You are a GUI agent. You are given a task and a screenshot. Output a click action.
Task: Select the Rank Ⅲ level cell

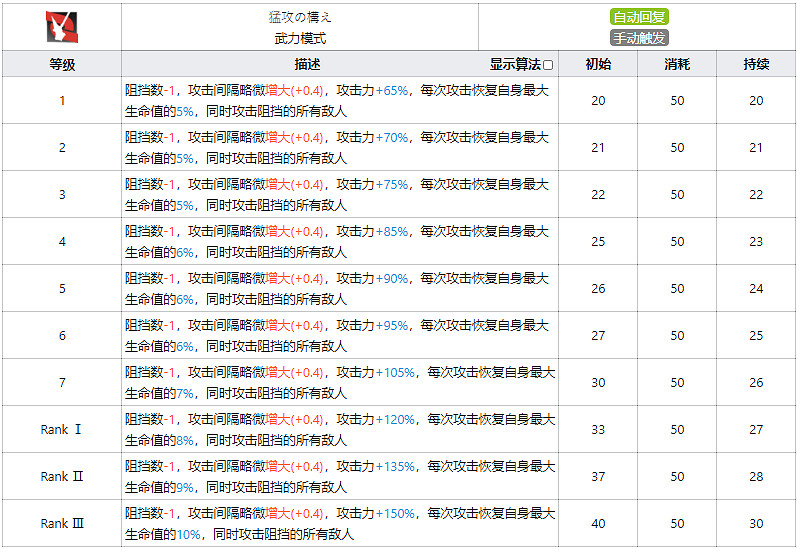pyautogui.click(x=62, y=523)
